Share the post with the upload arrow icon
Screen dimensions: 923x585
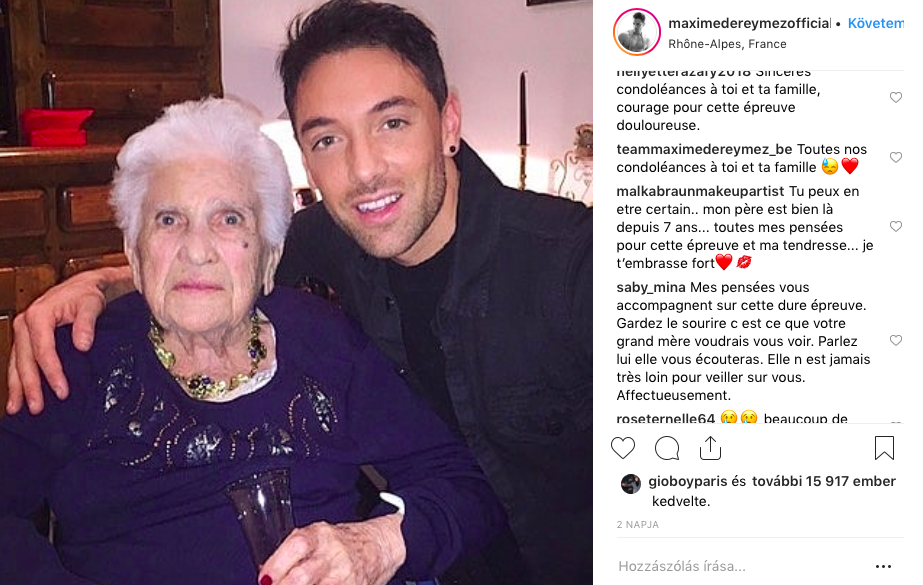coord(710,448)
